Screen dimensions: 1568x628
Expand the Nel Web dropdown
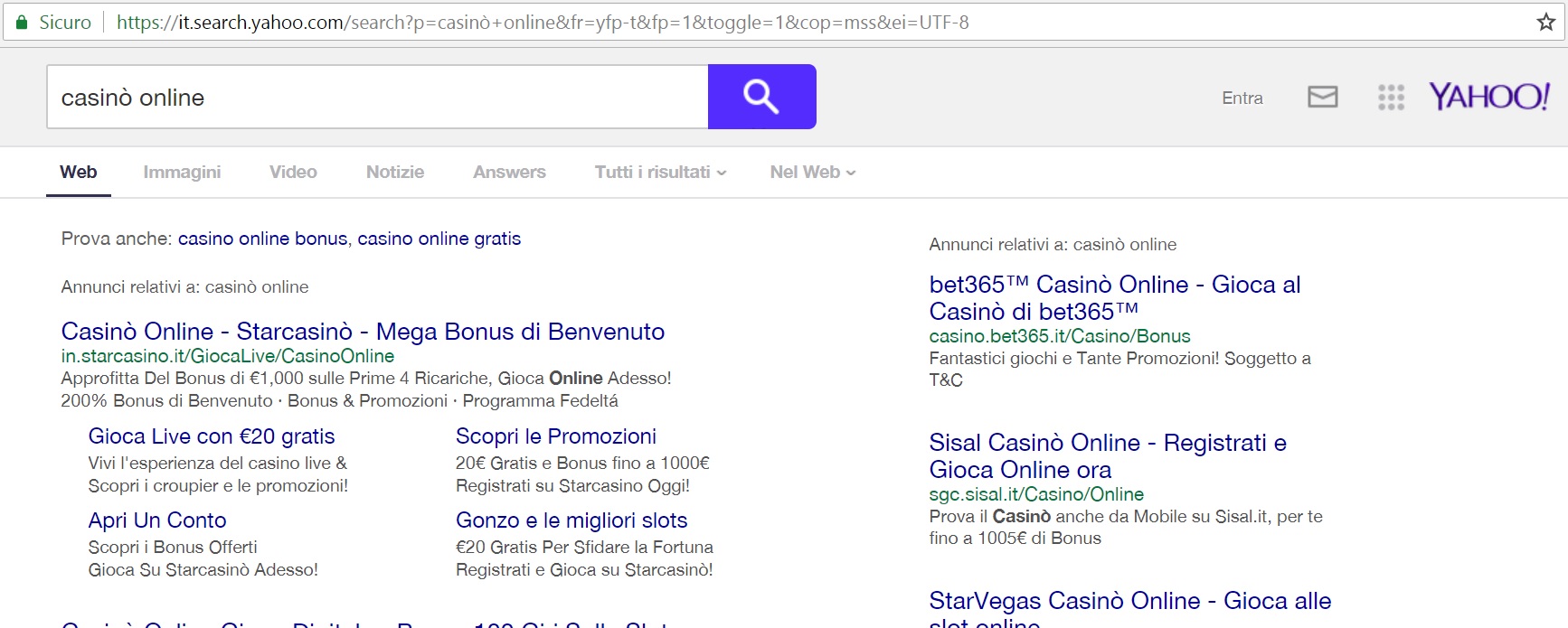812,172
